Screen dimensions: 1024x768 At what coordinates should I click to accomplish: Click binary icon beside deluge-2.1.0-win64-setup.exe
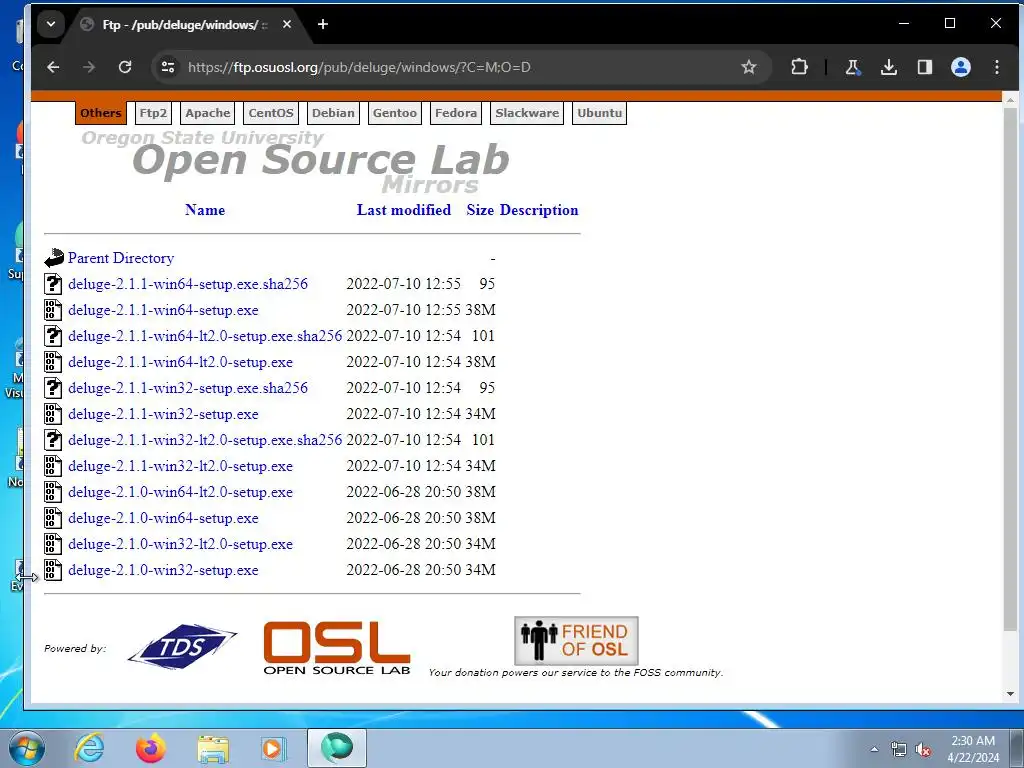tap(53, 518)
